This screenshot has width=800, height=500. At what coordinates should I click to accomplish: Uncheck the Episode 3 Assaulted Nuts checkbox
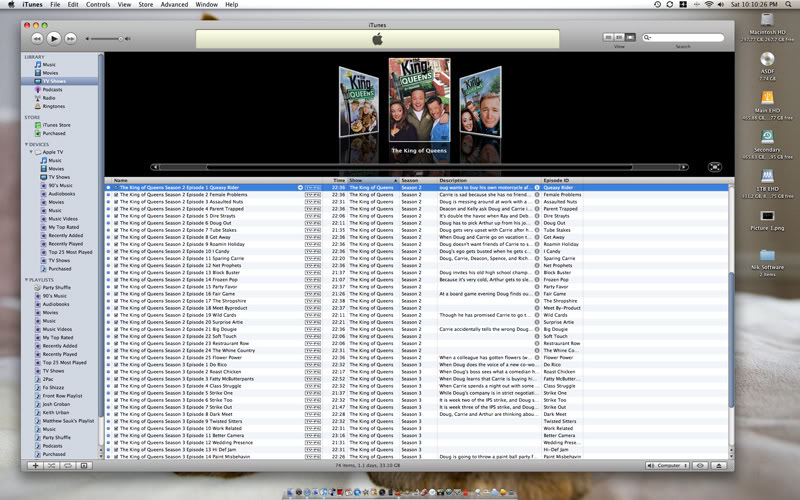click(116, 202)
